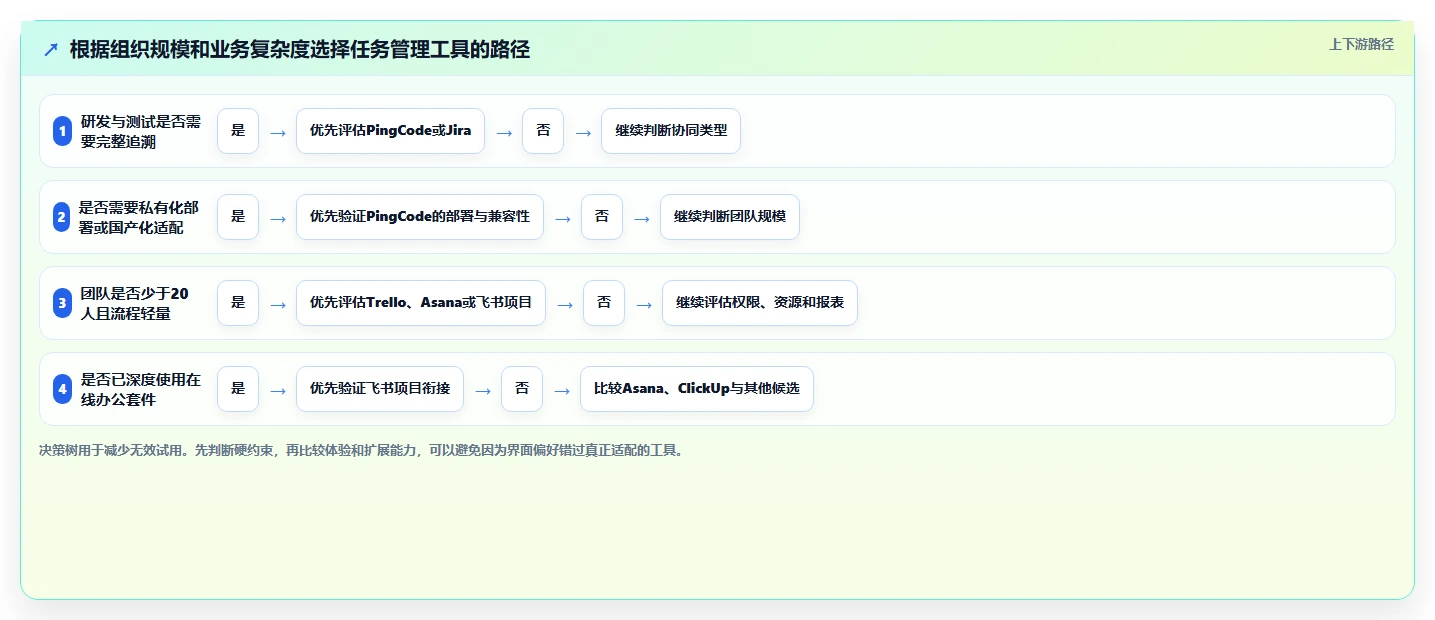Open 继续评估权限、资源和报表 box

tap(760, 303)
